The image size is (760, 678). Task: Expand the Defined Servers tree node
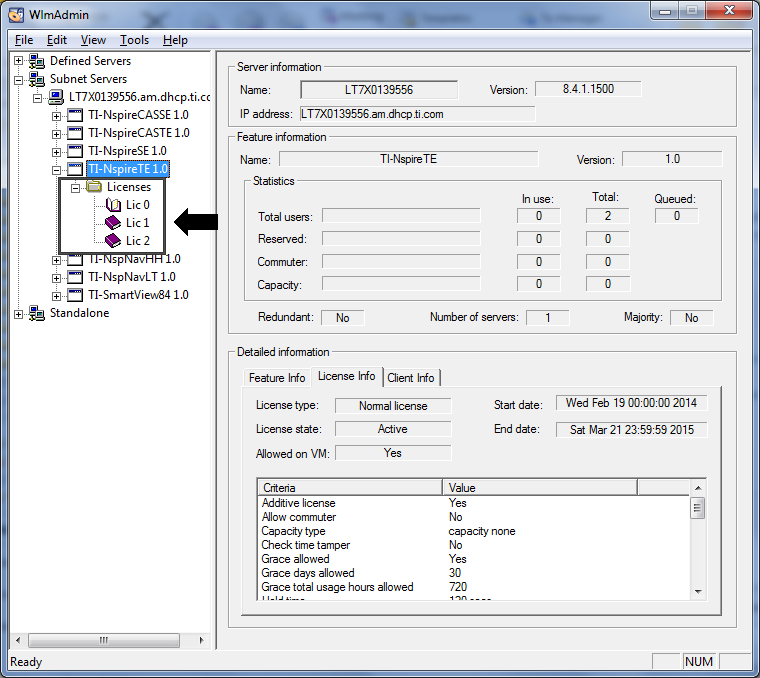[18, 61]
